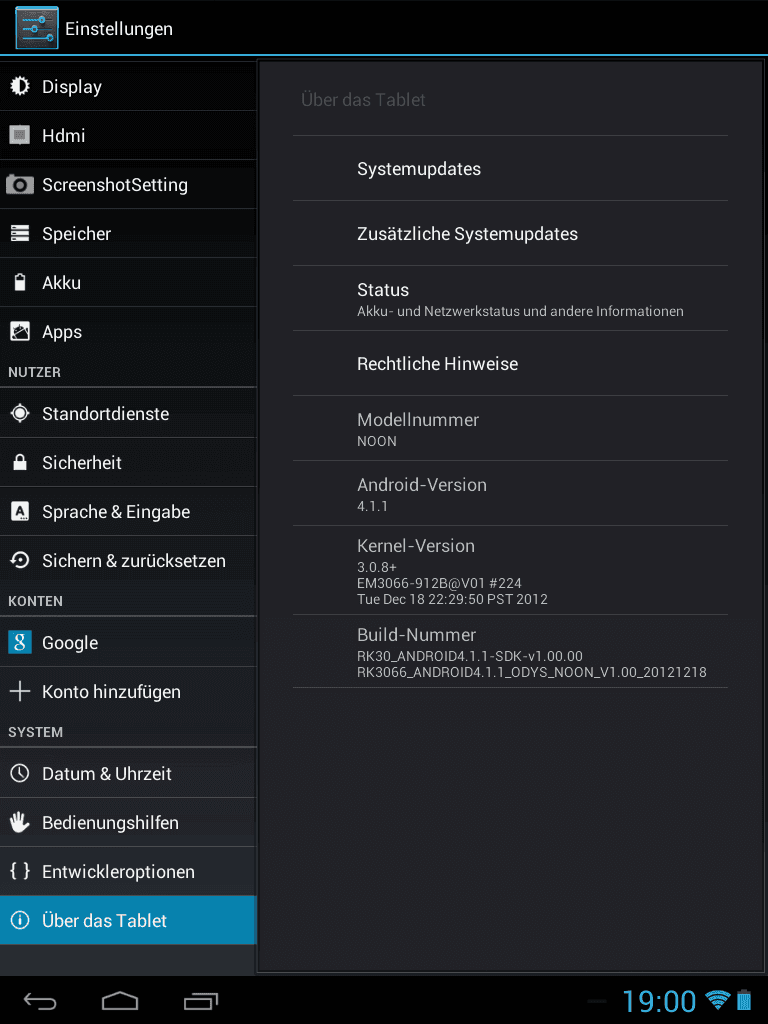Select the ScreenshotSetting camera icon
The image size is (768, 1024).
[20, 185]
